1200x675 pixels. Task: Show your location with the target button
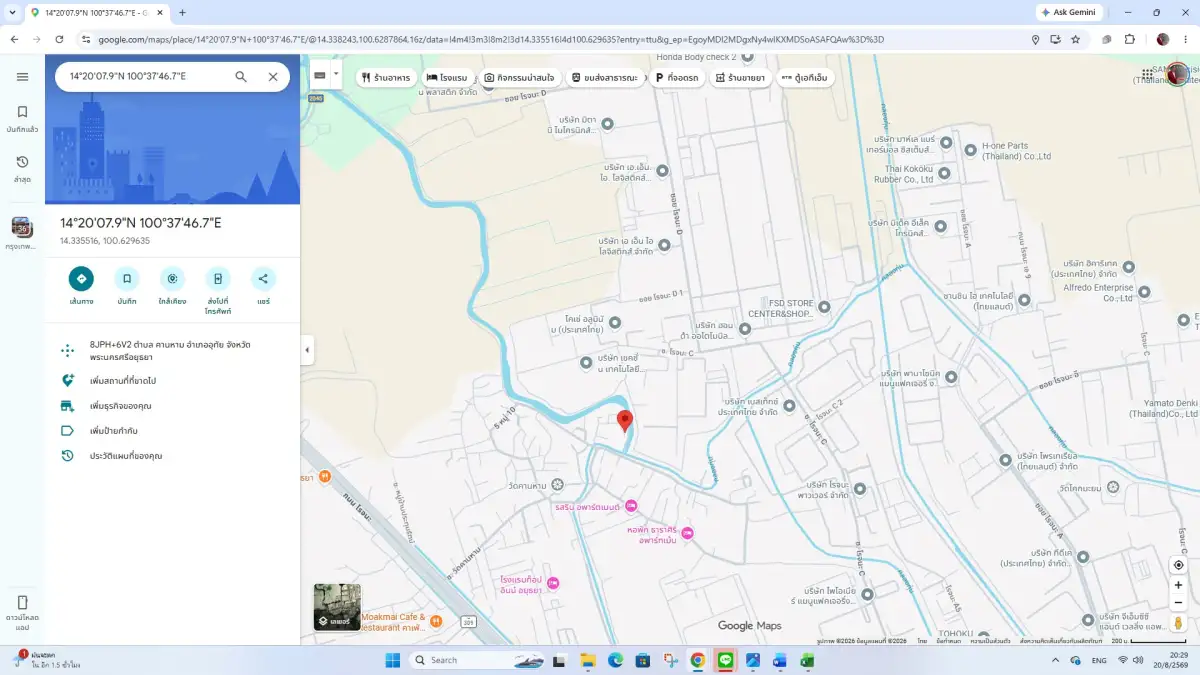(1178, 565)
